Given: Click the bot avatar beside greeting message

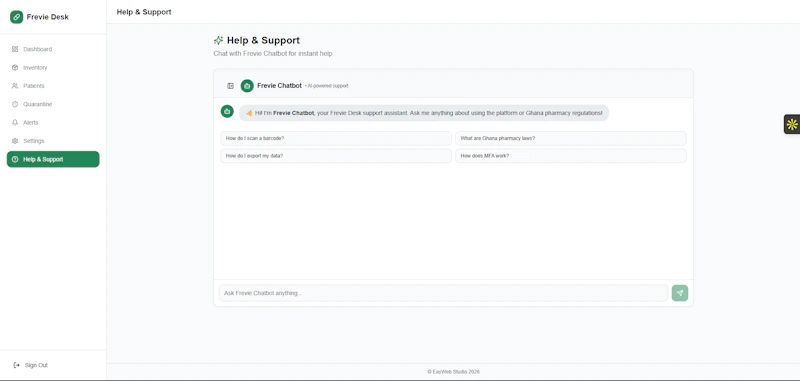Looking at the screenshot, I should 227,111.
